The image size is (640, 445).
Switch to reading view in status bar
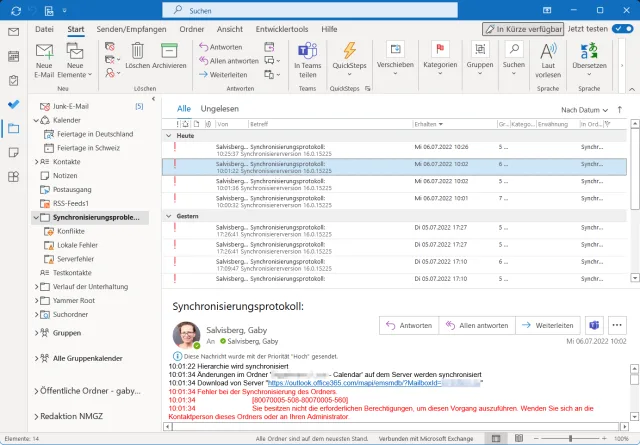pyautogui.click(x=517, y=439)
